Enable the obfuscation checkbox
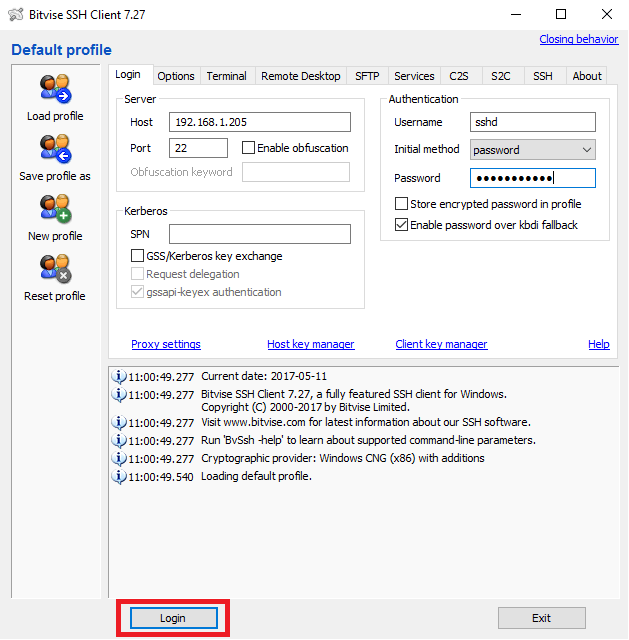 click(249, 148)
